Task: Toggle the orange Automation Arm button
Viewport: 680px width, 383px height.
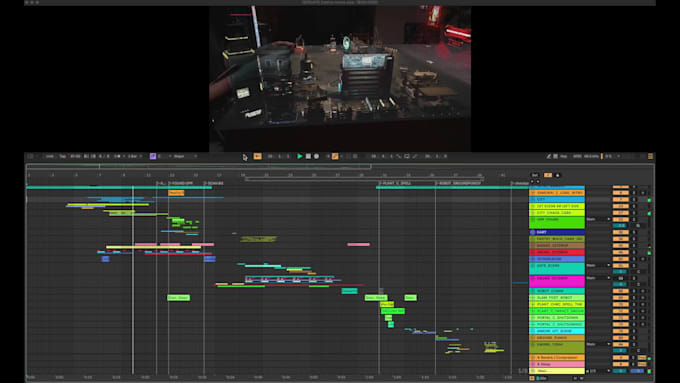Action: point(335,156)
